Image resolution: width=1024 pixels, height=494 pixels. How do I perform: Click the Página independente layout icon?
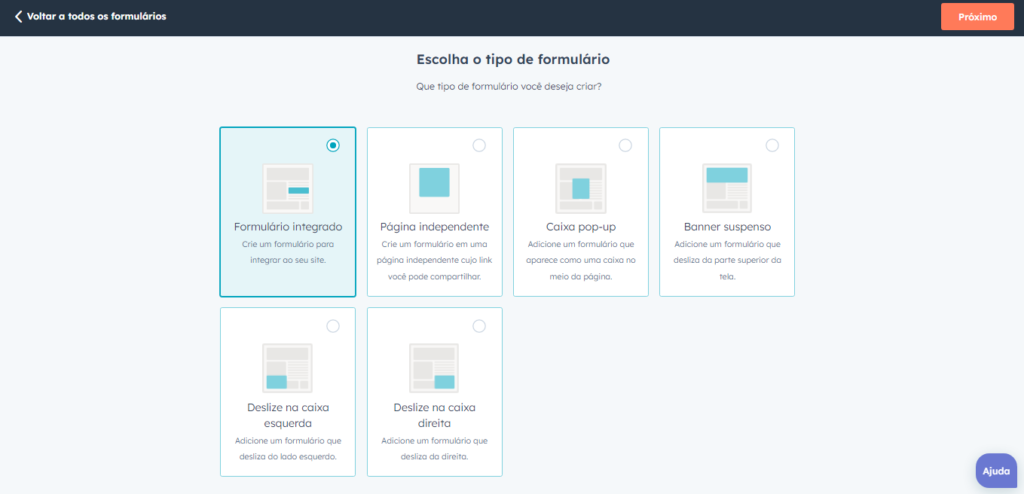click(x=434, y=188)
